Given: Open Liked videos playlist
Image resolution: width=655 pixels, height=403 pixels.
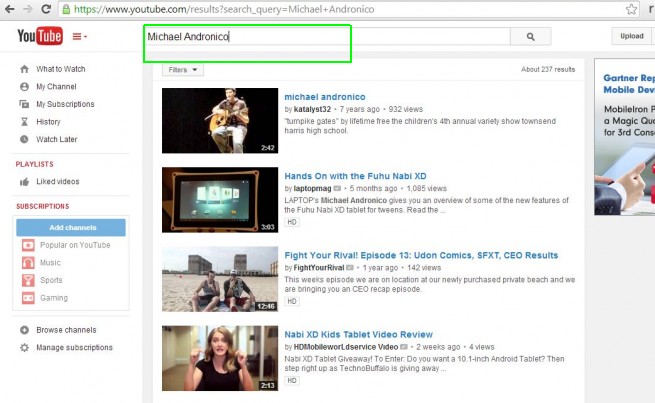Looking at the screenshot, I should [x=57, y=182].
